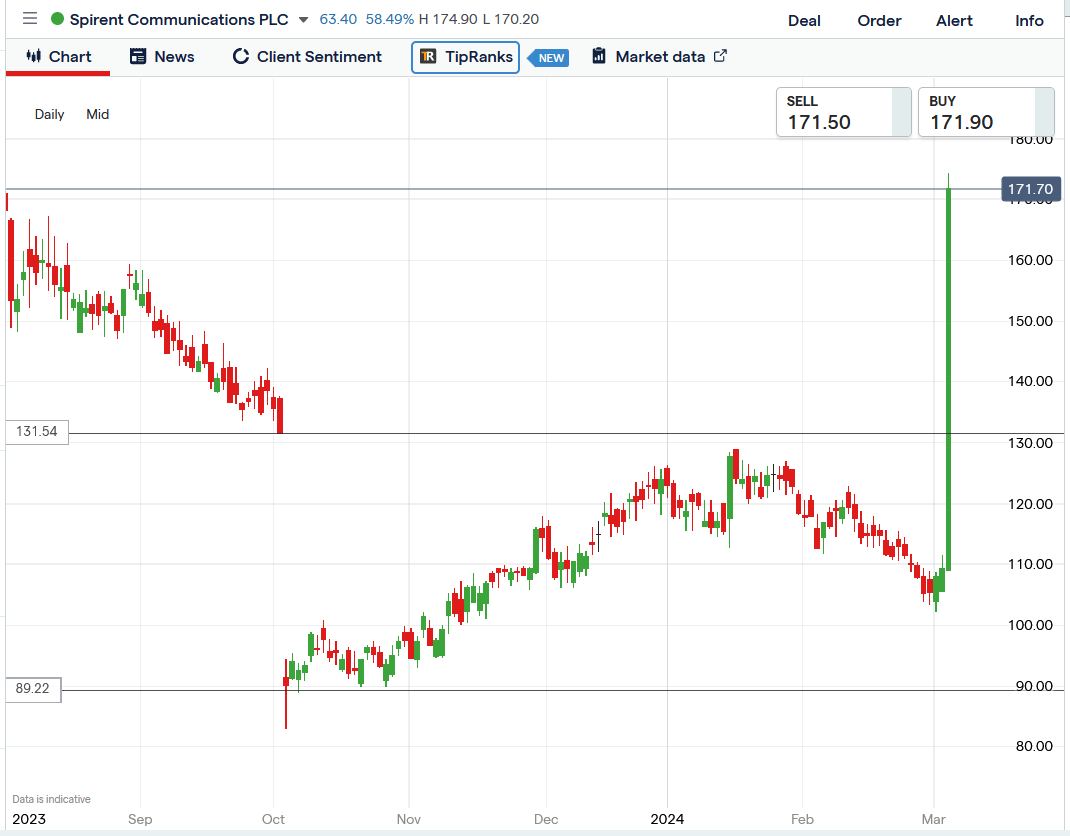Click the 80.00 price axis label
1070x836 pixels.
tap(1034, 746)
